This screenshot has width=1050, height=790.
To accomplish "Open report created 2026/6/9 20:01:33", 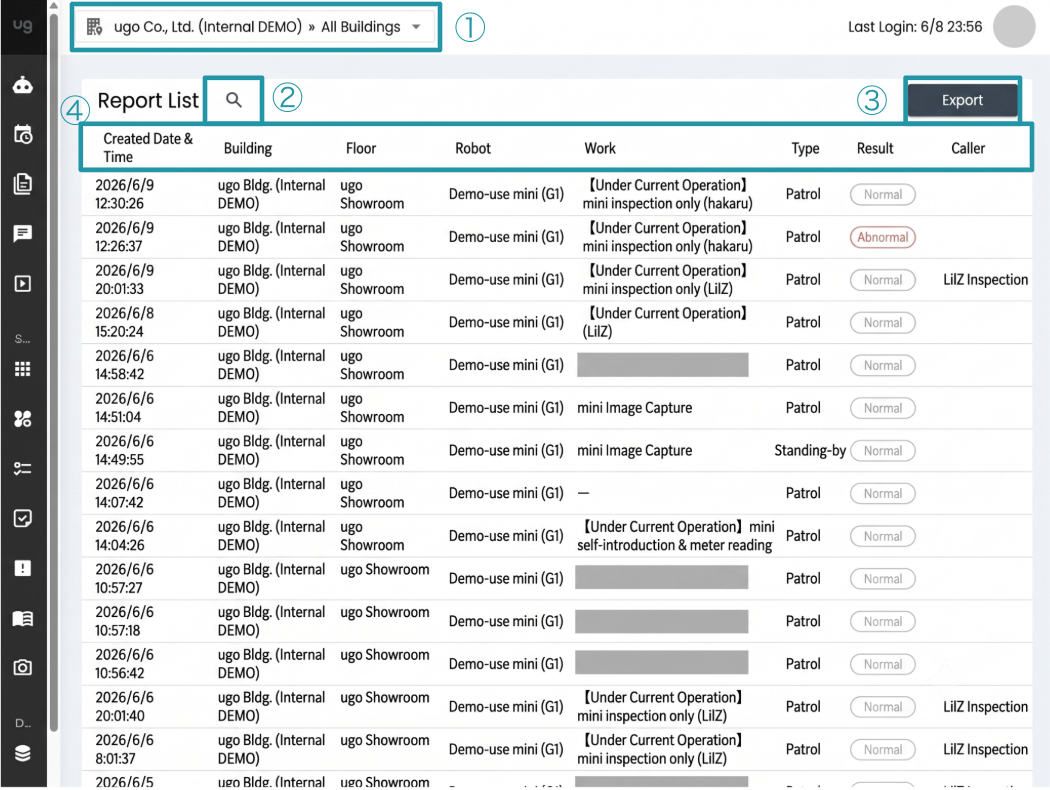I will pyautogui.click(x=556, y=280).
